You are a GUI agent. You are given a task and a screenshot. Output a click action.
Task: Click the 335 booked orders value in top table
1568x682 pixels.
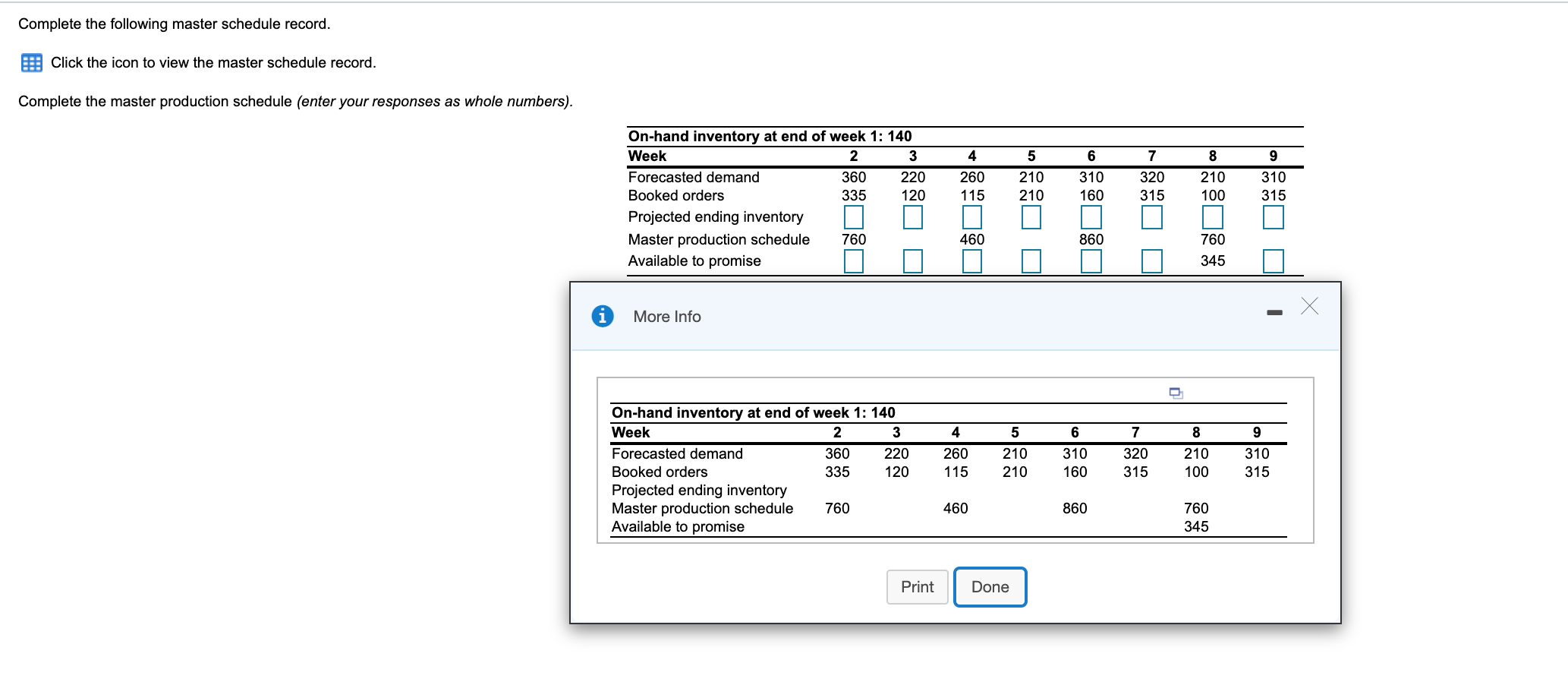pyautogui.click(x=854, y=195)
